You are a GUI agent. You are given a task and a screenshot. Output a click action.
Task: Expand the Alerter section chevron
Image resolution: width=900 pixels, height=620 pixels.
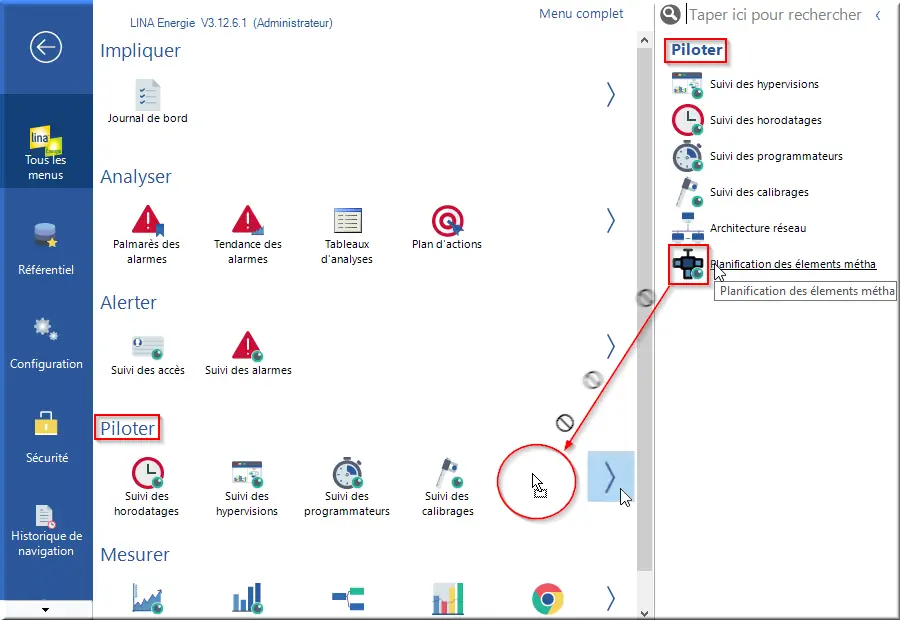[x=611, y=346]
